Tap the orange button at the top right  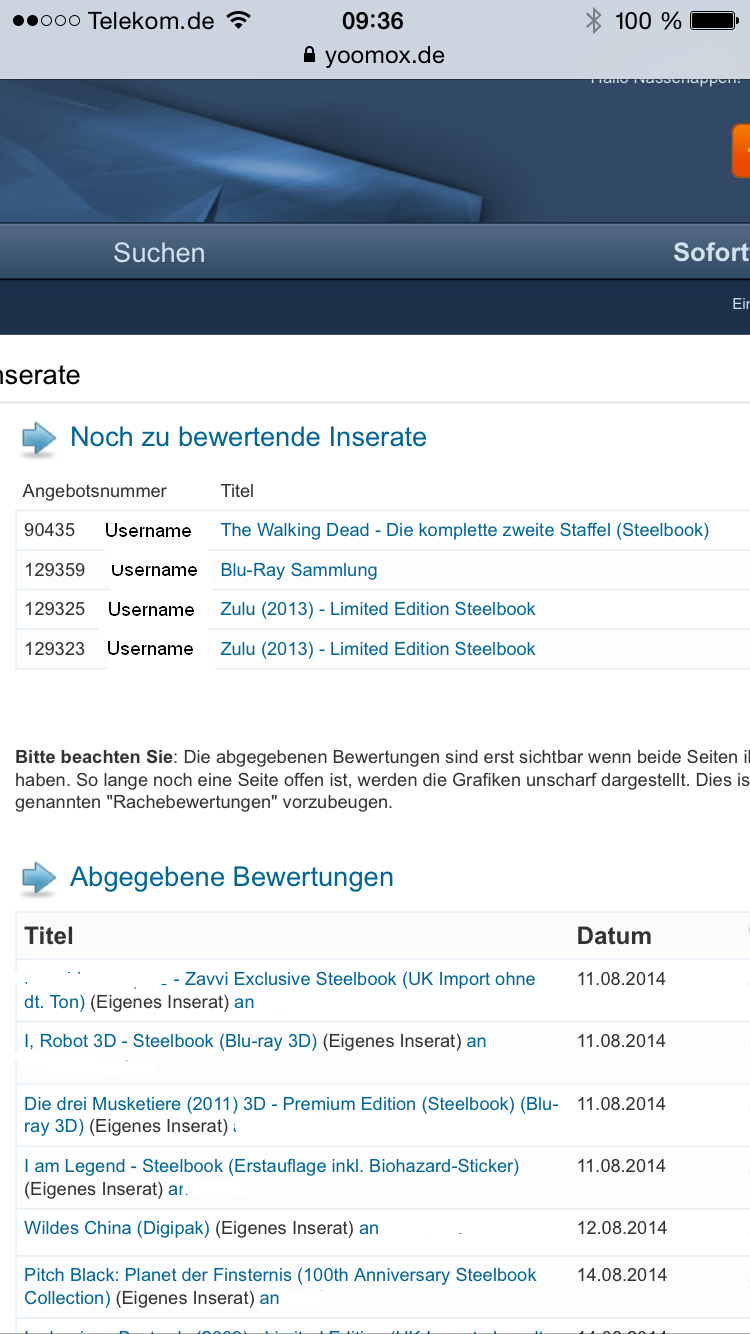pyautogui.click(x=740, y=151)
